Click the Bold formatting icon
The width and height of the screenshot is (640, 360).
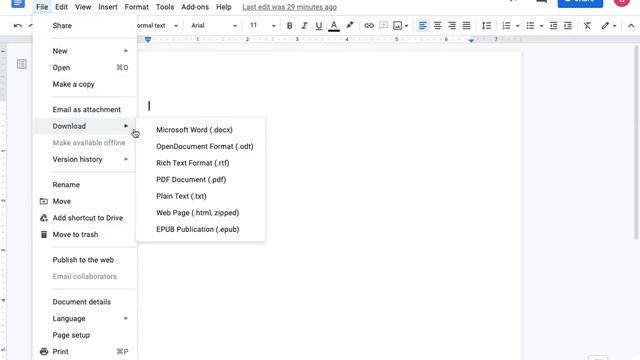[x=289, y=26]
